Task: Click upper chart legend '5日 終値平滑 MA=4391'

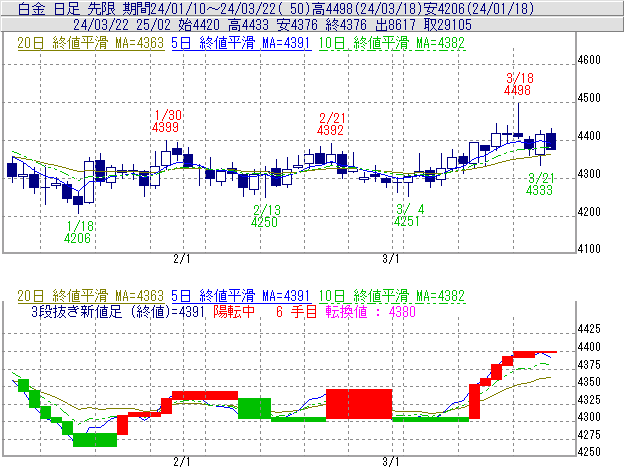Action: (x=241, y=43)
